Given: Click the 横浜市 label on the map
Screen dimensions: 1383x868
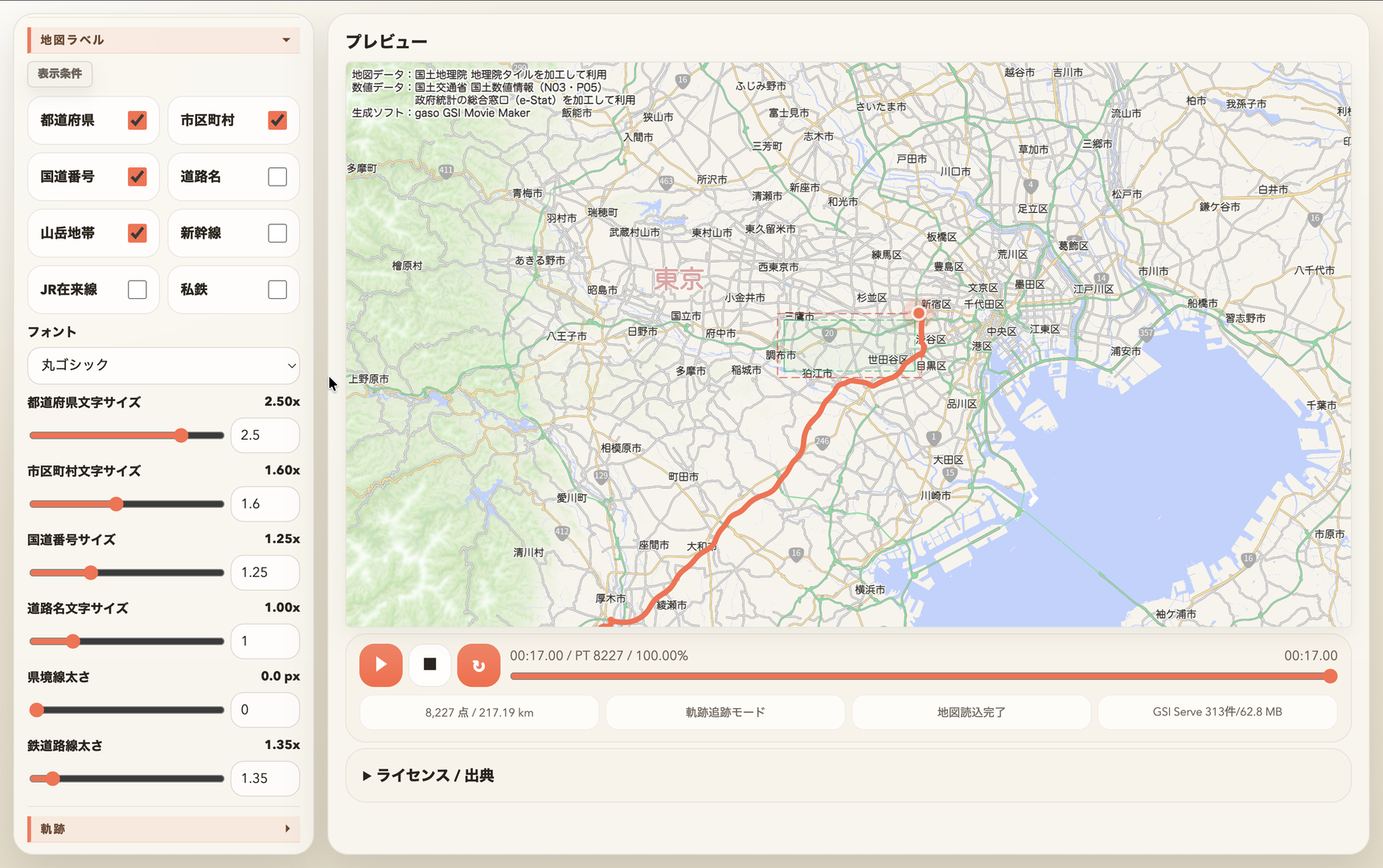Looking at the screenshot, I should click(x=870, y=590).
